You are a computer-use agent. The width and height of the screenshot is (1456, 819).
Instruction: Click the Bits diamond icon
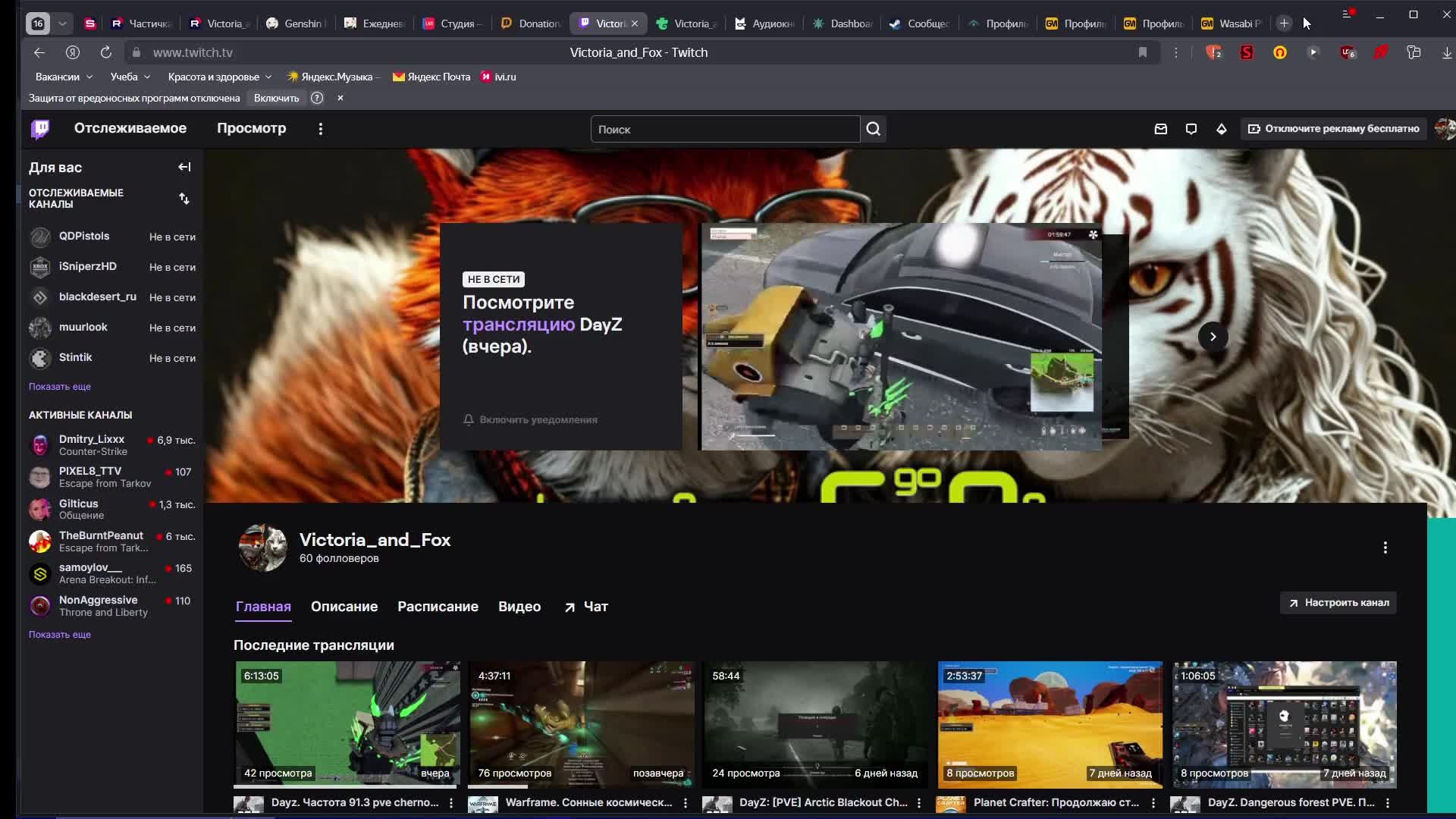click(1221, 129)
